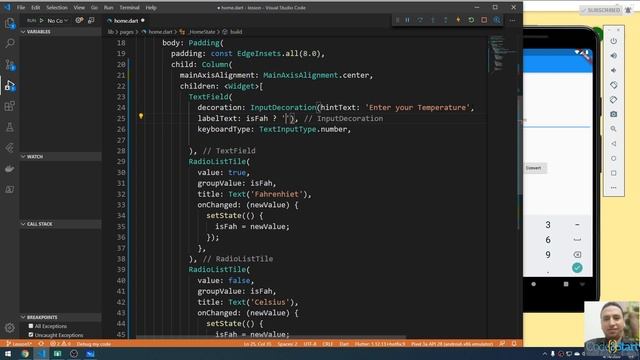Open Windows Start menu
640x360 pixels.
coord(8,354)
